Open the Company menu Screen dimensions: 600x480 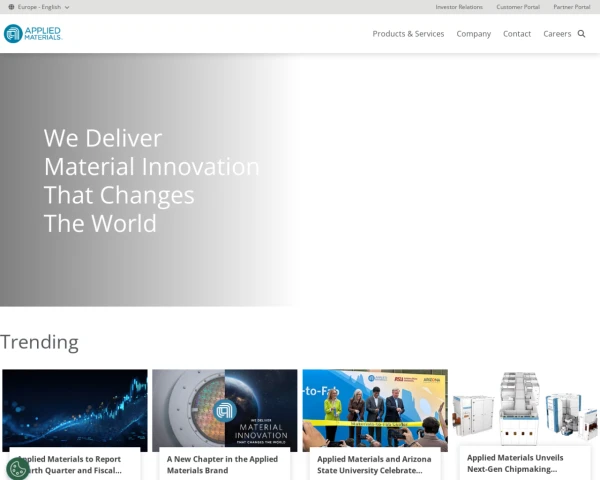(473, 34)
